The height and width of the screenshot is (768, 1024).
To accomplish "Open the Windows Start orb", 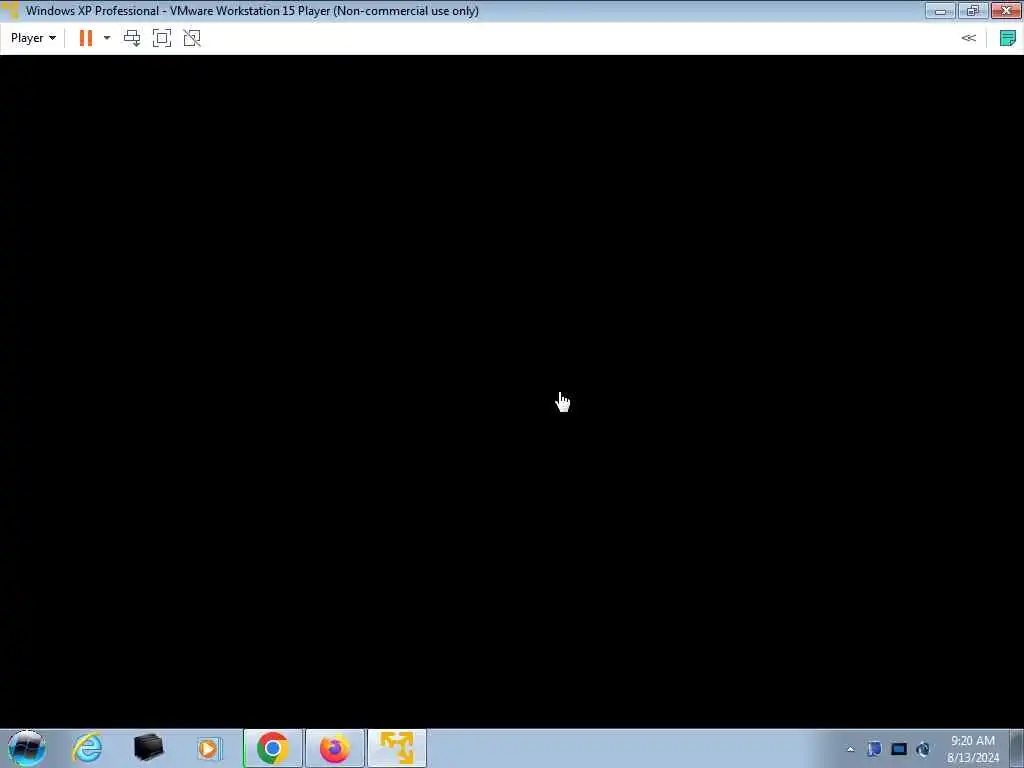I will tap(27, 748).
